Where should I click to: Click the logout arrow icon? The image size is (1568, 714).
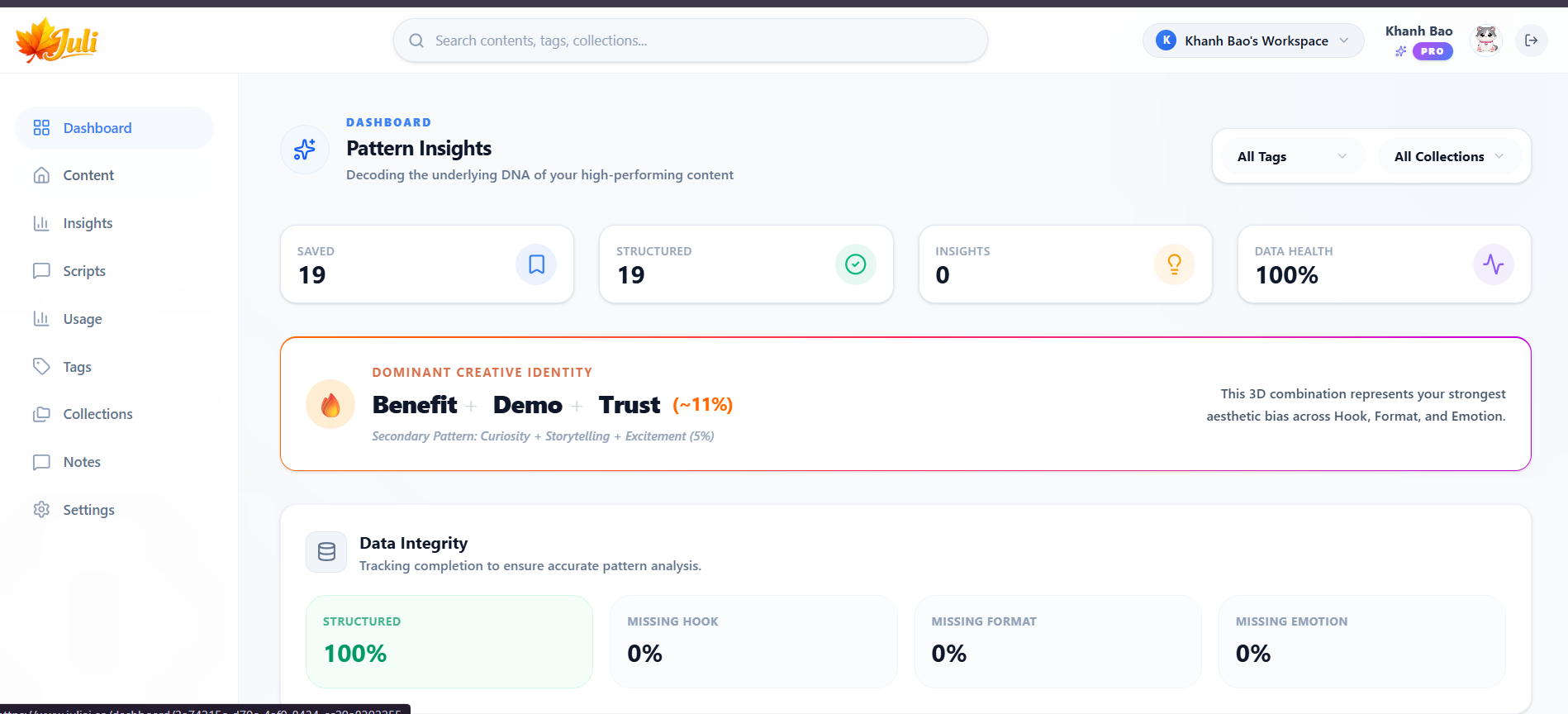(1531, 40)
